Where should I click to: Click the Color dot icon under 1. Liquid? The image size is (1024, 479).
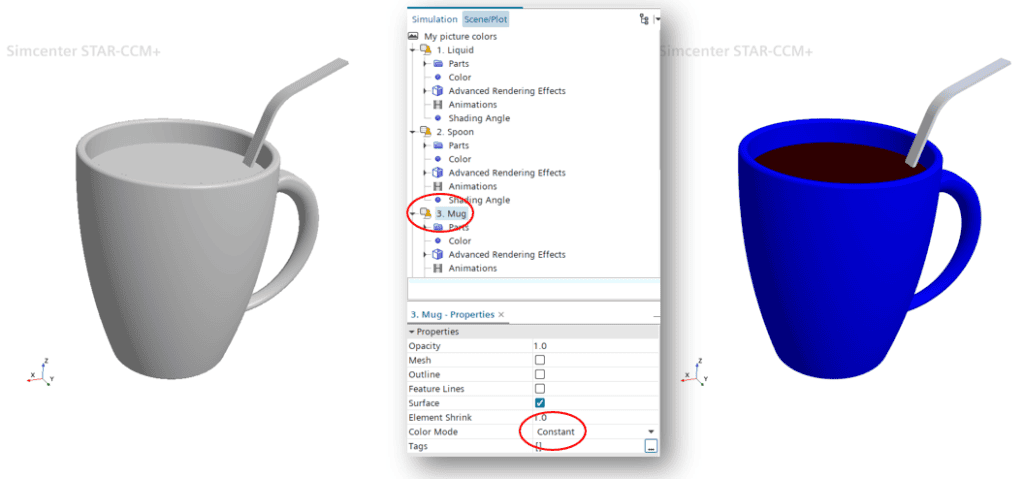click(438, 78)
